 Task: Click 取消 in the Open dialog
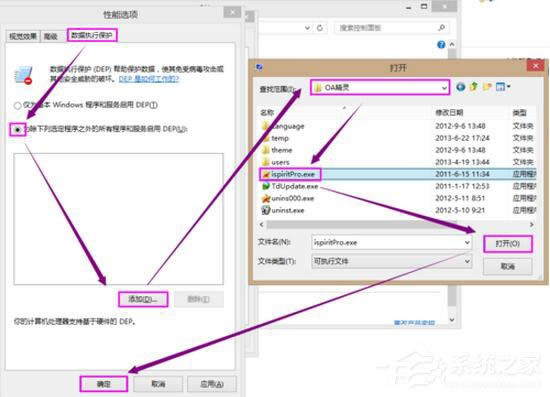pos(508,267)
